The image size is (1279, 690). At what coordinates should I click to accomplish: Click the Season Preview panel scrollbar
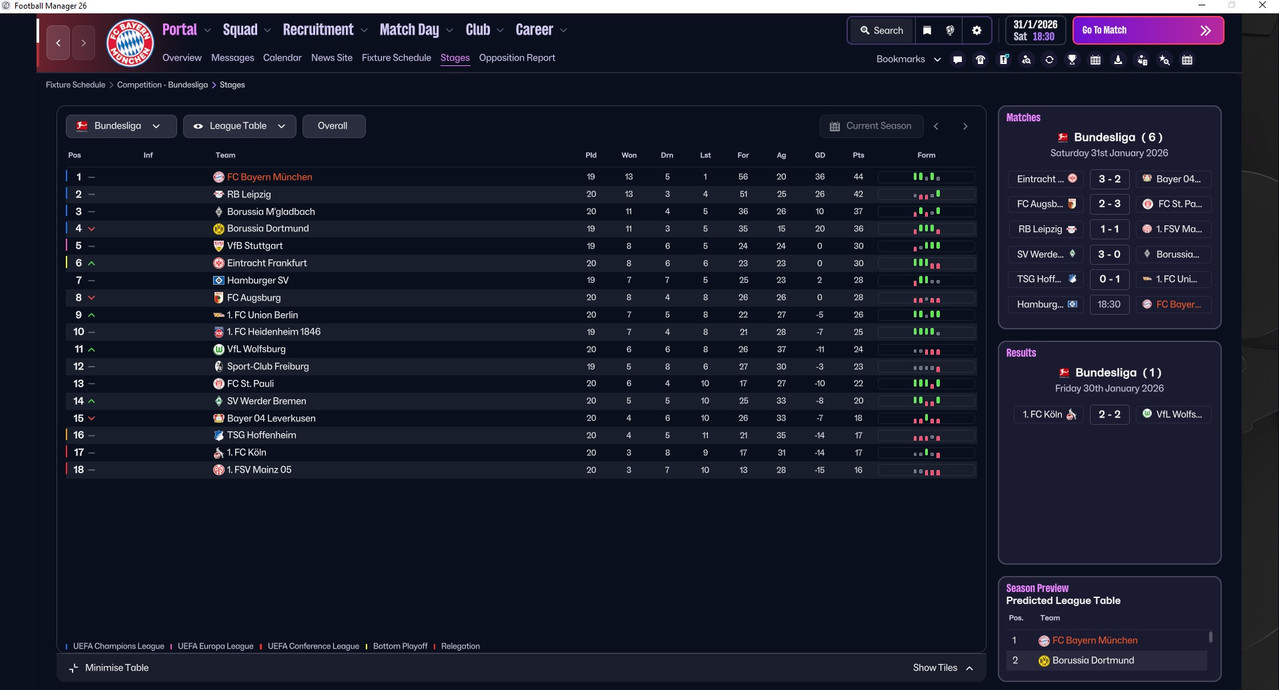(x=1211, y=637)
